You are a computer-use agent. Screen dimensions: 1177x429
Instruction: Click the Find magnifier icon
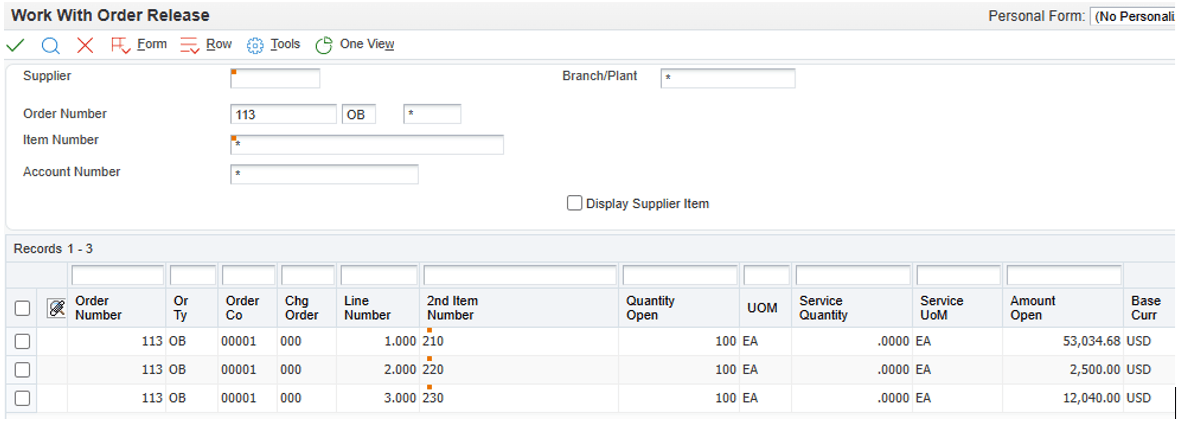click(50, 45)
